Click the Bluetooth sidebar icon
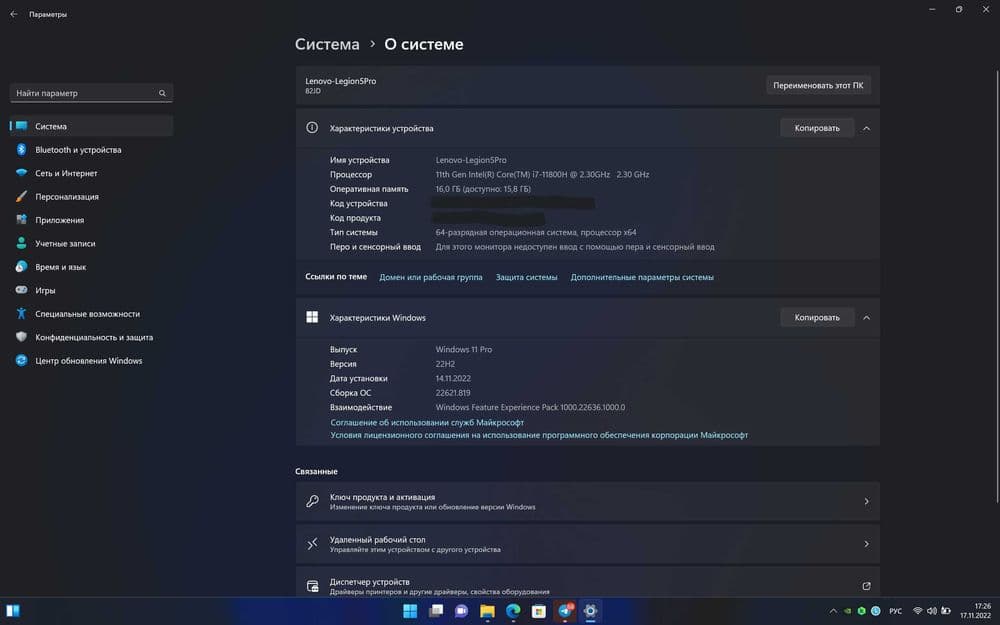 (x=21, y=149)
